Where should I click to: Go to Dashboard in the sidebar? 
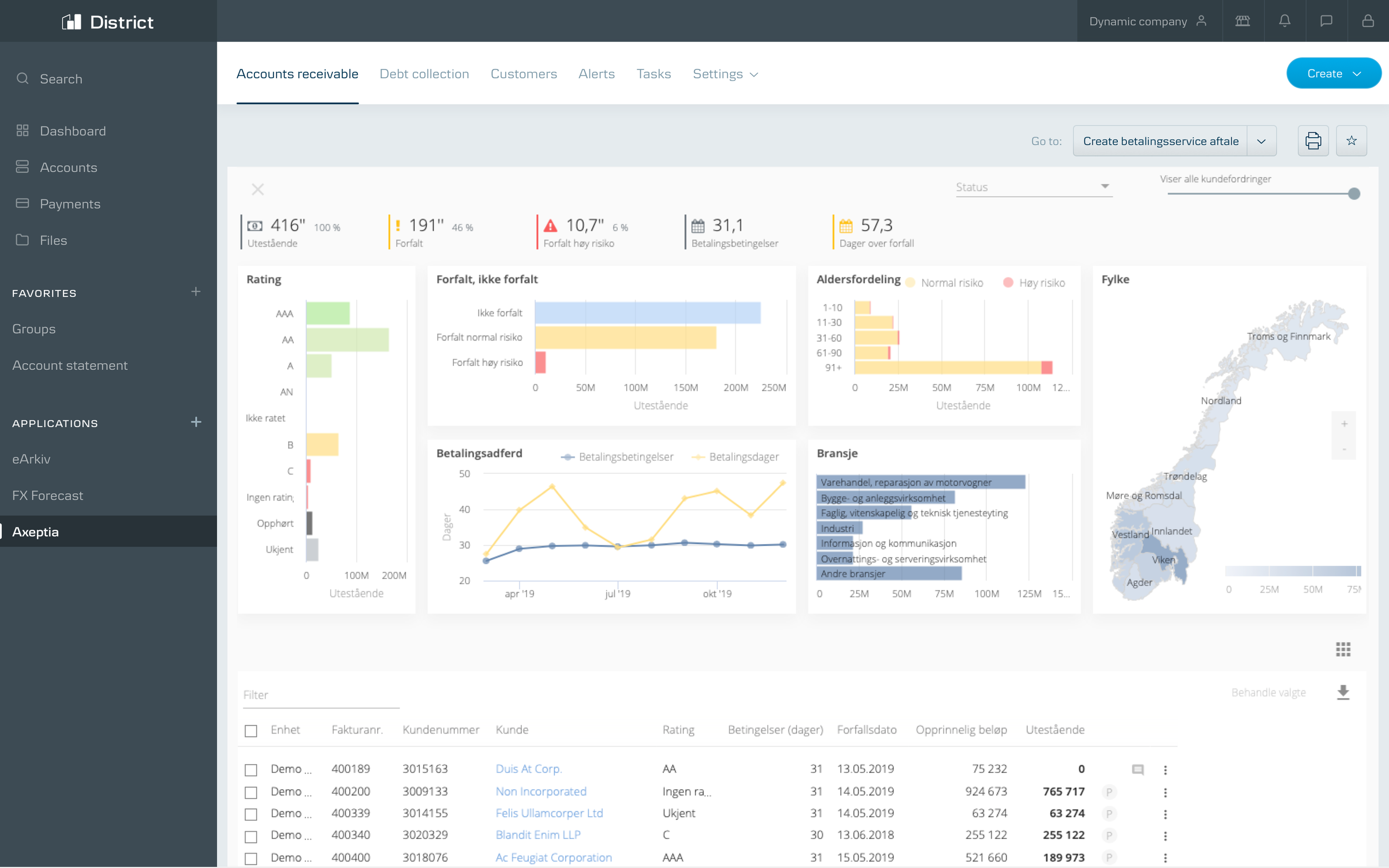[72, 131]
